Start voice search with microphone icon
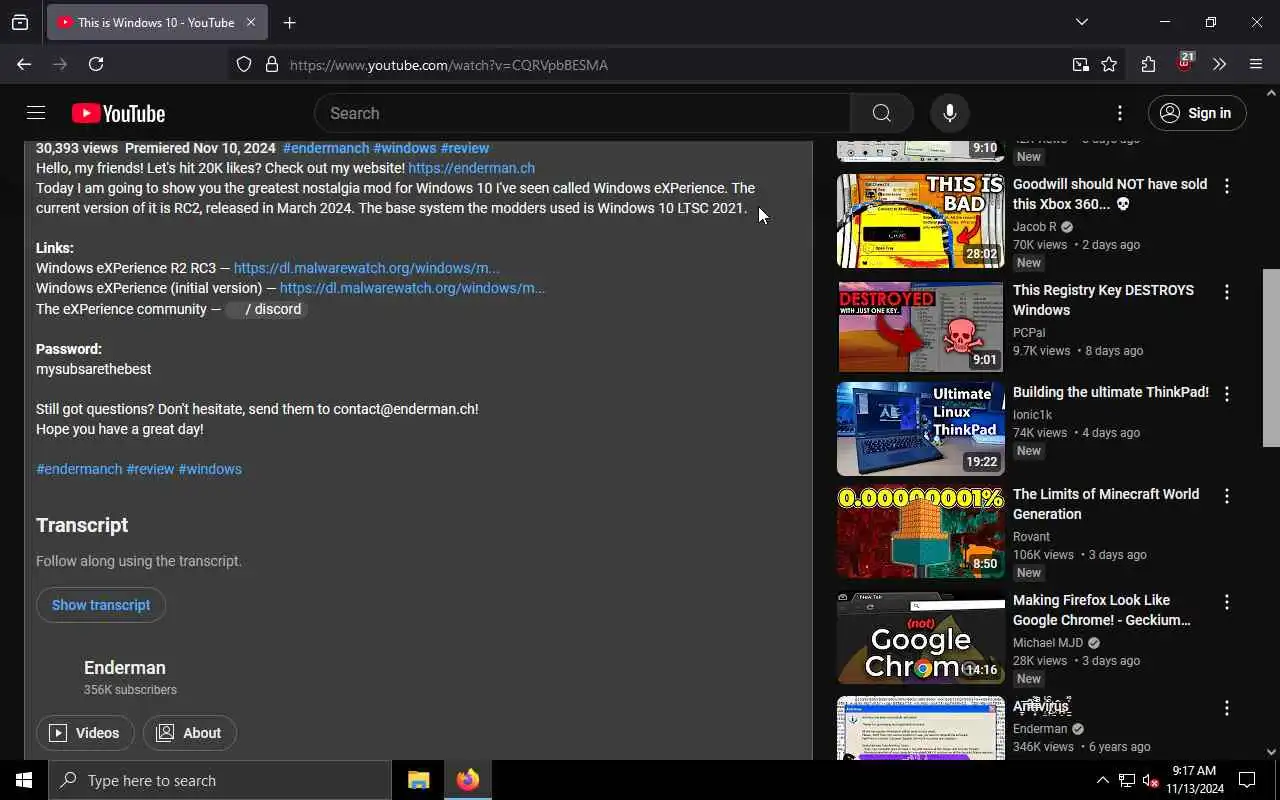 coord(950,113)
